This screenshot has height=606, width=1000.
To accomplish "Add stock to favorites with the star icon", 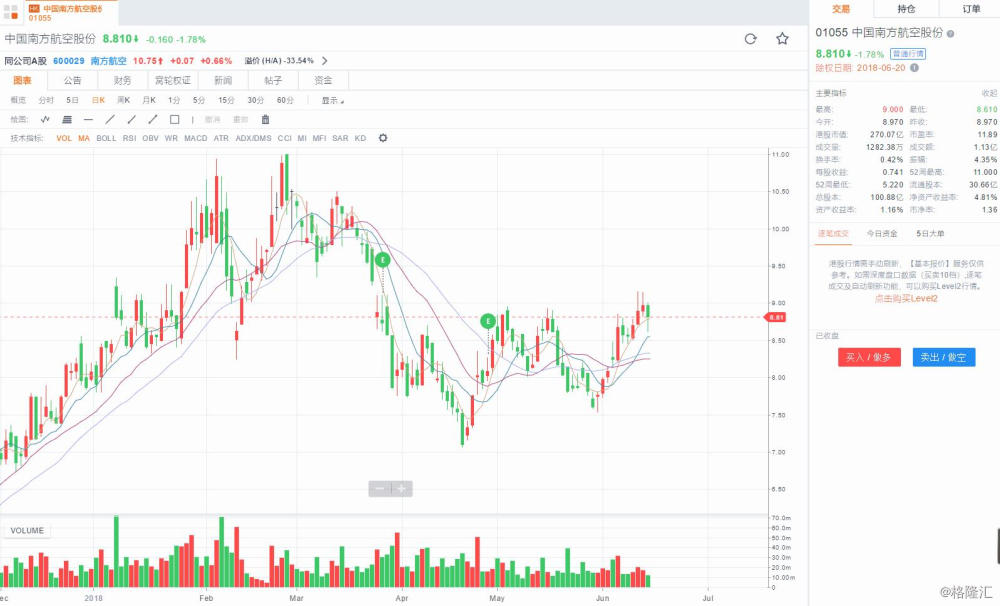I will pyautogui.click(x=783, y=39).
